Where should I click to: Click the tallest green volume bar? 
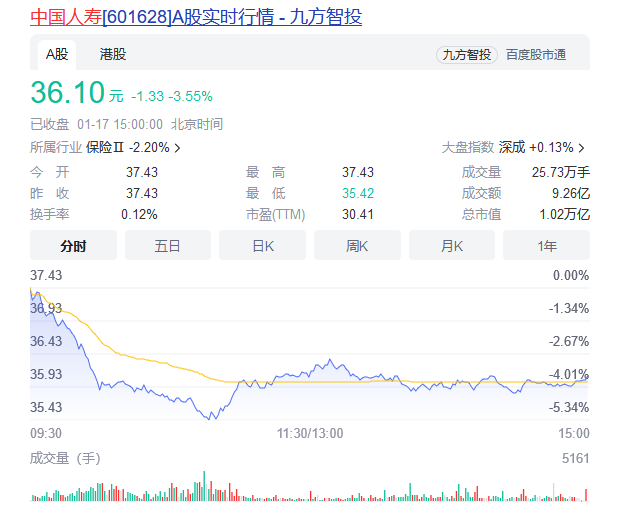[x=204, y=486]
